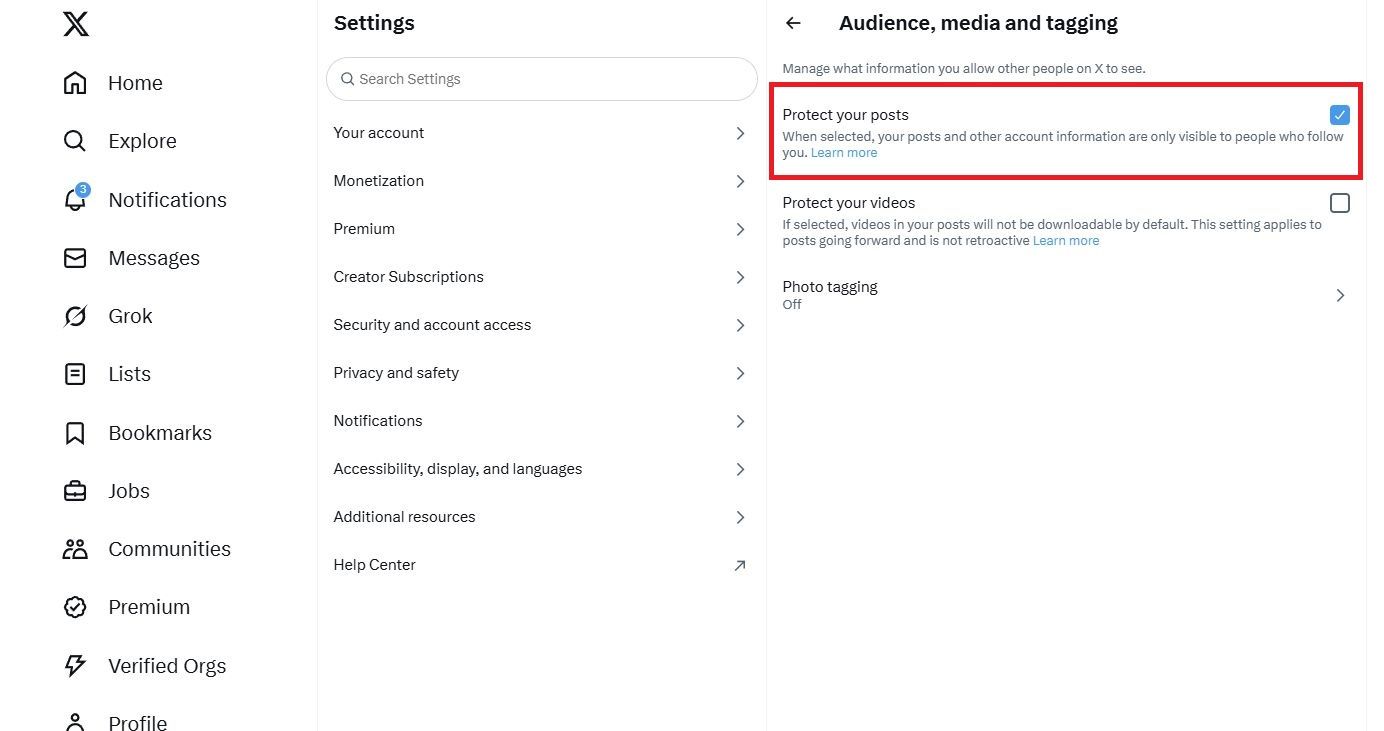Open Communities from the sidebar
Image resolution: width=1384 pixels, height=731 pixels.
169,549
